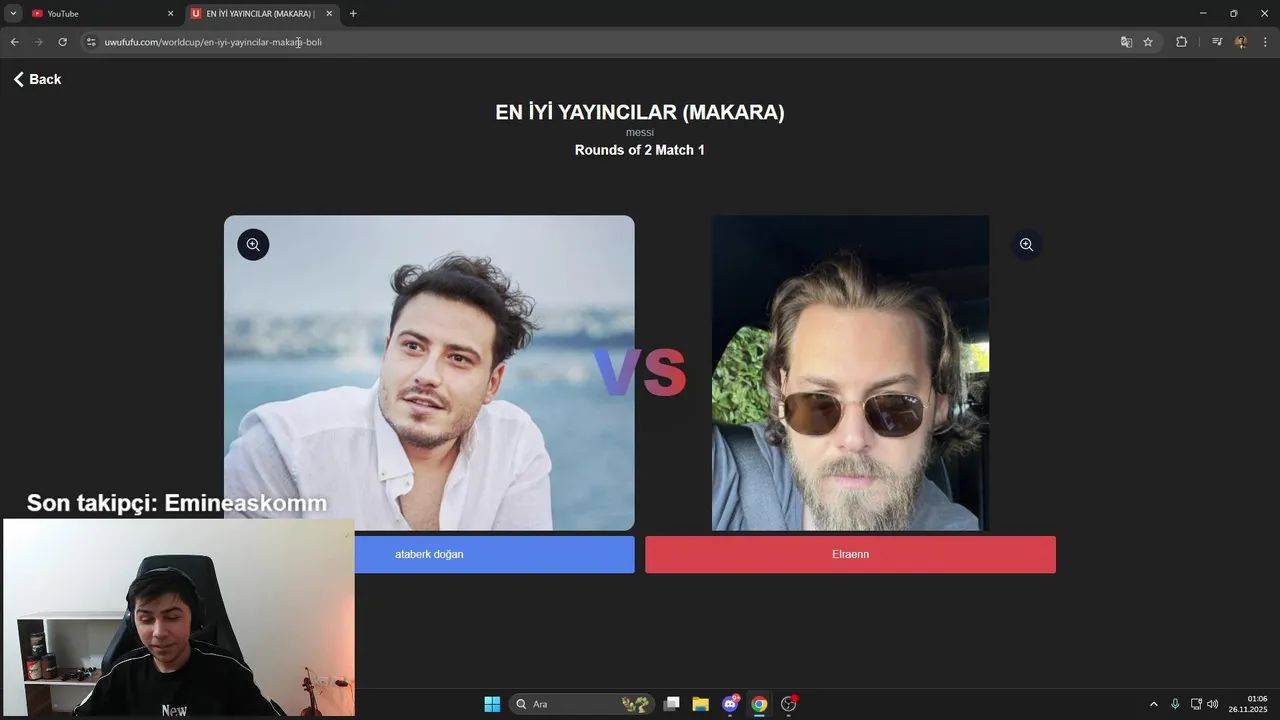Go back using the Back arrow link
Screen dimensions: 1280x720
click(x=37, y=79)
